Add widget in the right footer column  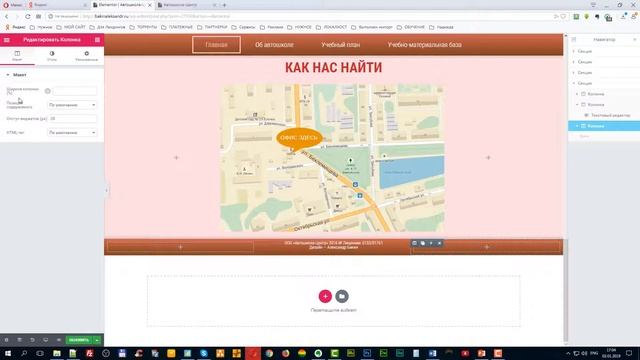click(487, 247)
